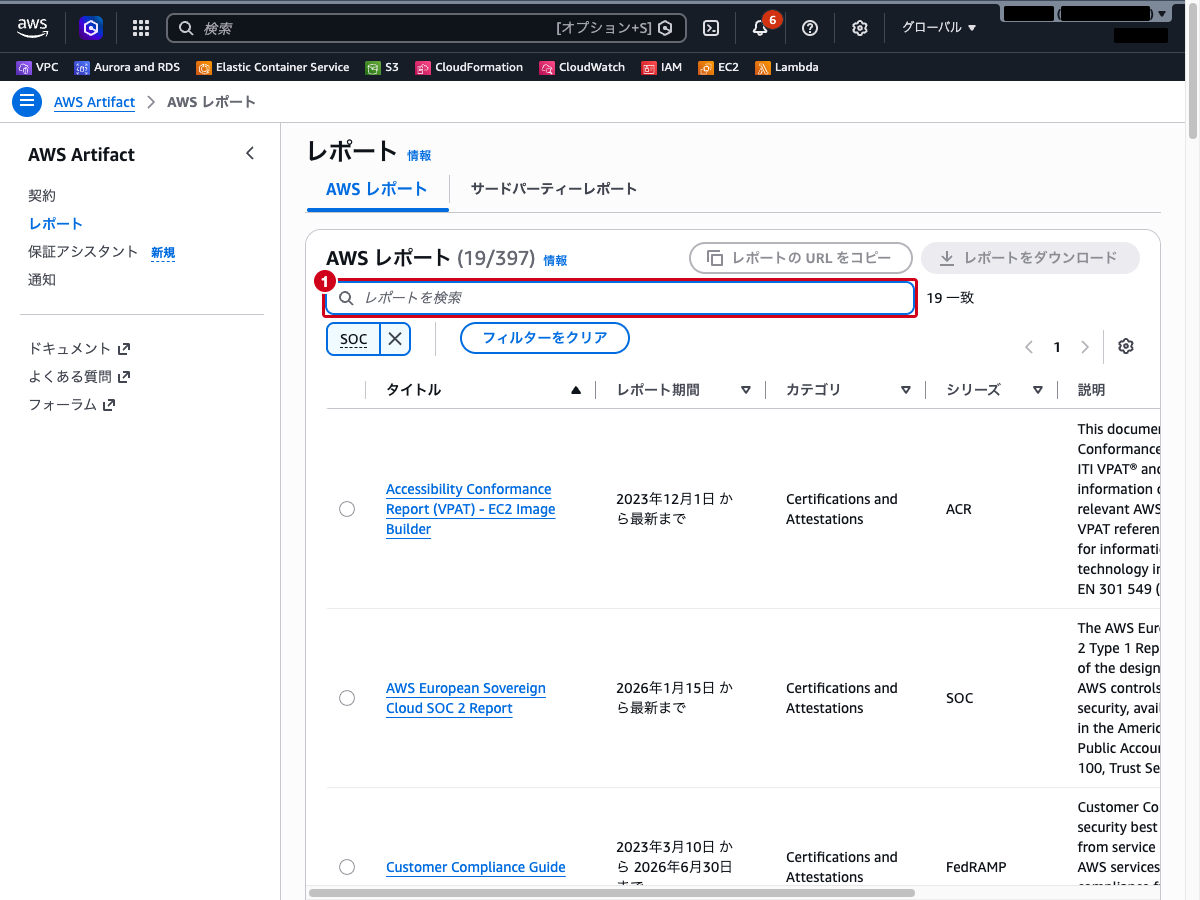The width and height of the screenshot is (1200, 900).
Task: Open the グローバル region dropdown
Action: 939,28
